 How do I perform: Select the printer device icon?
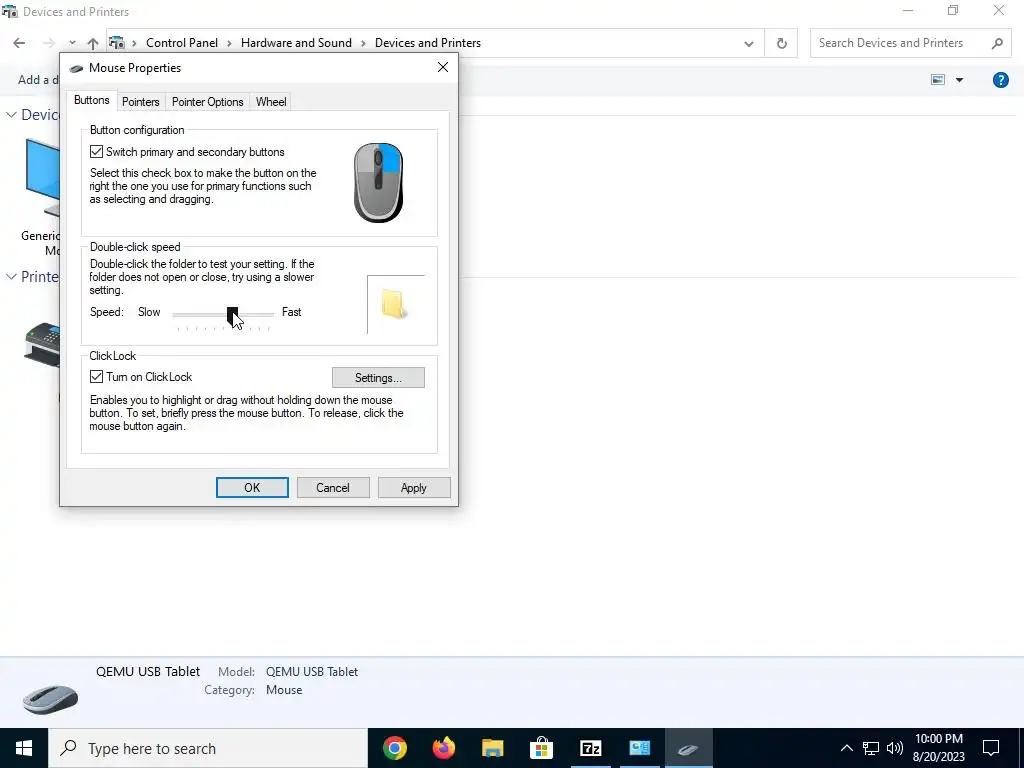(42, 344)
